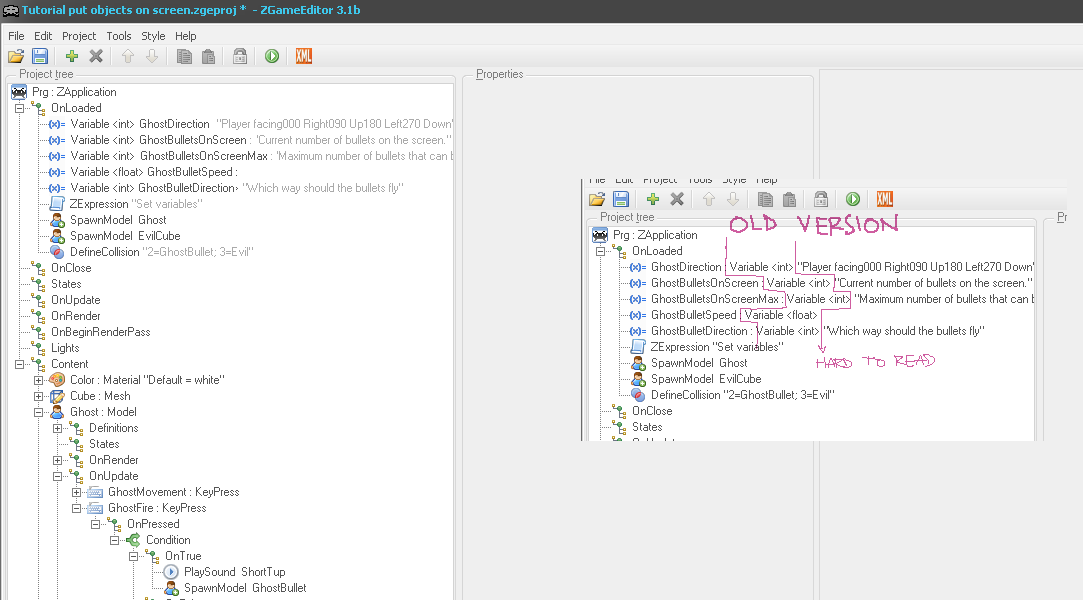Viewport: 1083px width, 600px height.
Task: Click the Paste icon in the old version inset
Action: coord(789,200)
